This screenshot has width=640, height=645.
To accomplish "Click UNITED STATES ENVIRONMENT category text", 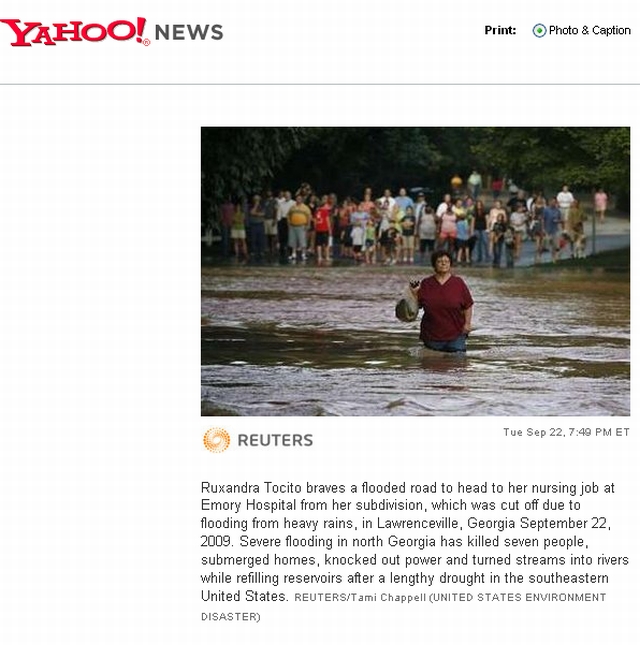I will tap(519, 597).
